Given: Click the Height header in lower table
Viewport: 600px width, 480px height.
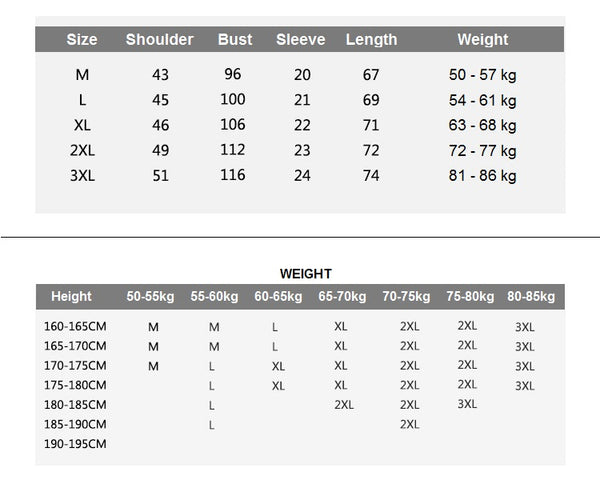Looking at the screenshot, I should (71, 296).
